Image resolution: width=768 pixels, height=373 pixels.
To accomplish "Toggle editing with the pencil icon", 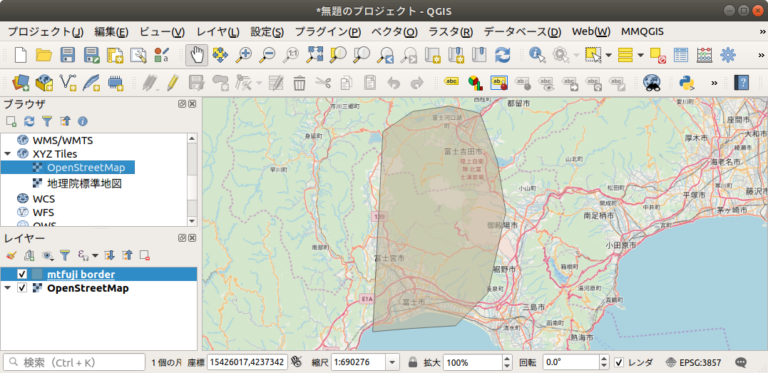I will point(172,82).
